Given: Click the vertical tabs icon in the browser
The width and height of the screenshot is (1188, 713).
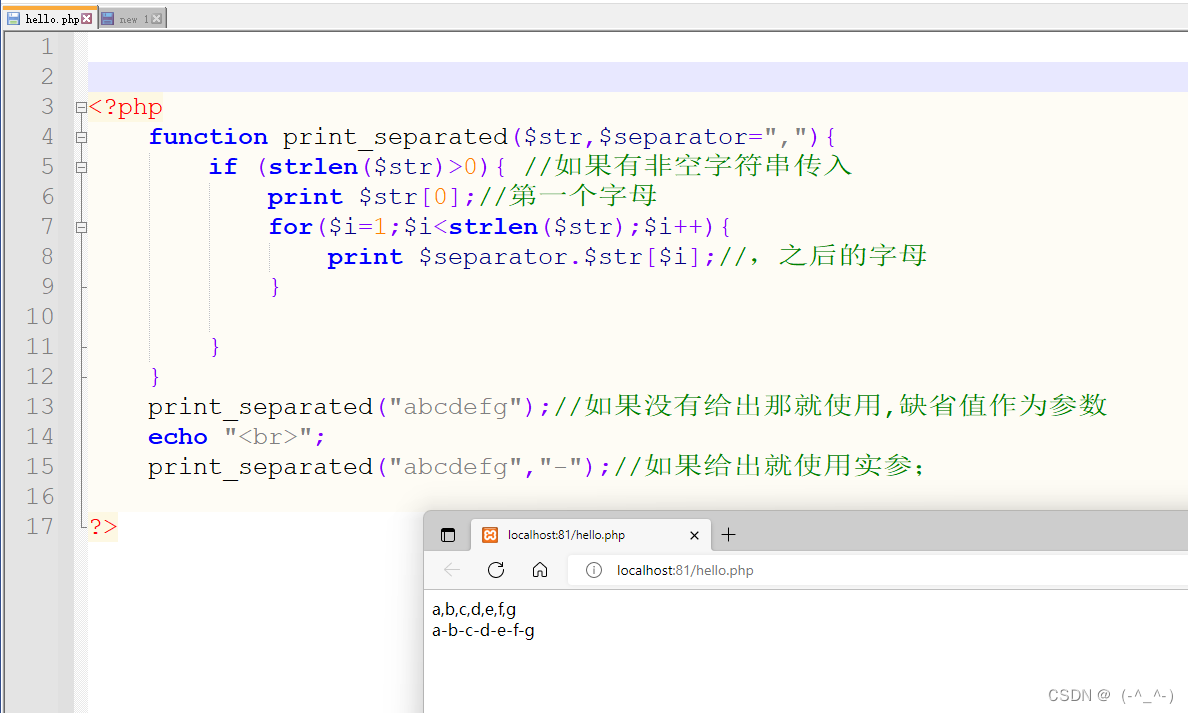Looking at the screenshot, I should (446, 534).
